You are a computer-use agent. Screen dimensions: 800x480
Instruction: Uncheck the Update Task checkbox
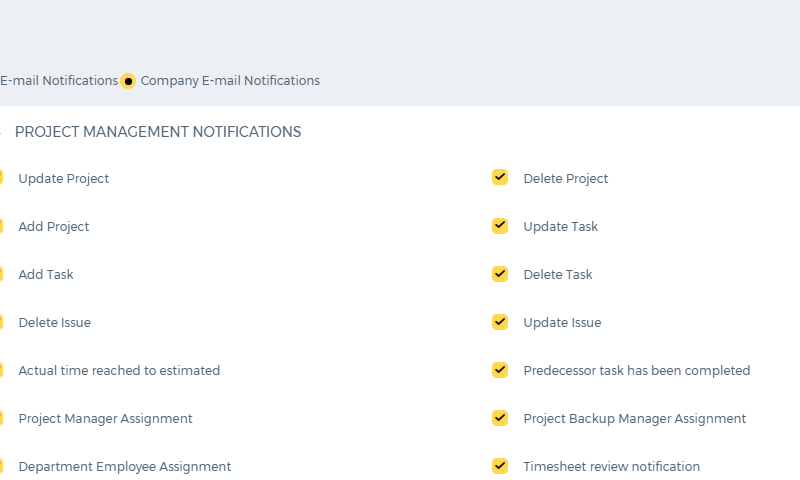tap(500, 225)
